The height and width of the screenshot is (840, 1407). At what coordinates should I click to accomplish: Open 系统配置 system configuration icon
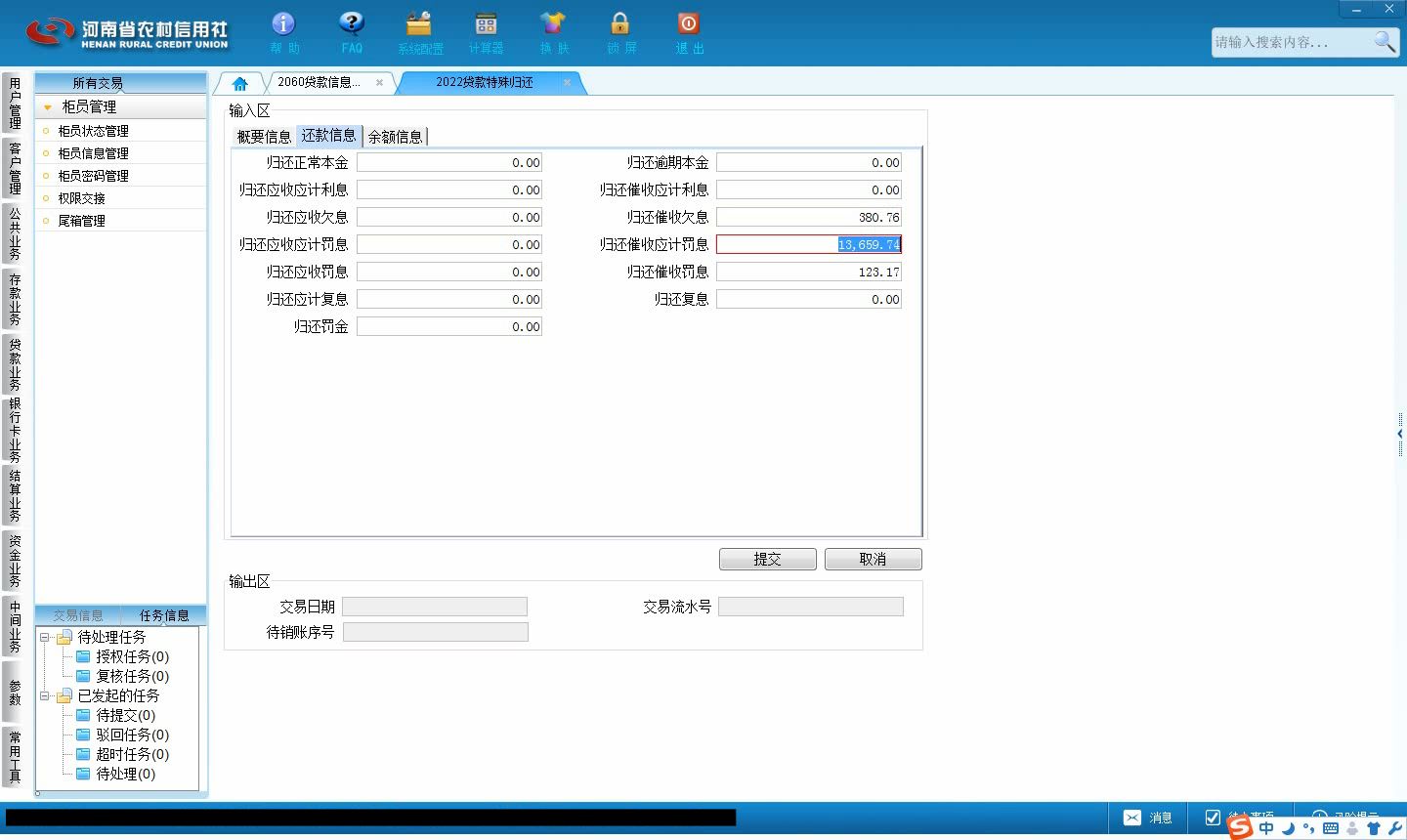pyautogui.click(x=419, y=23)
